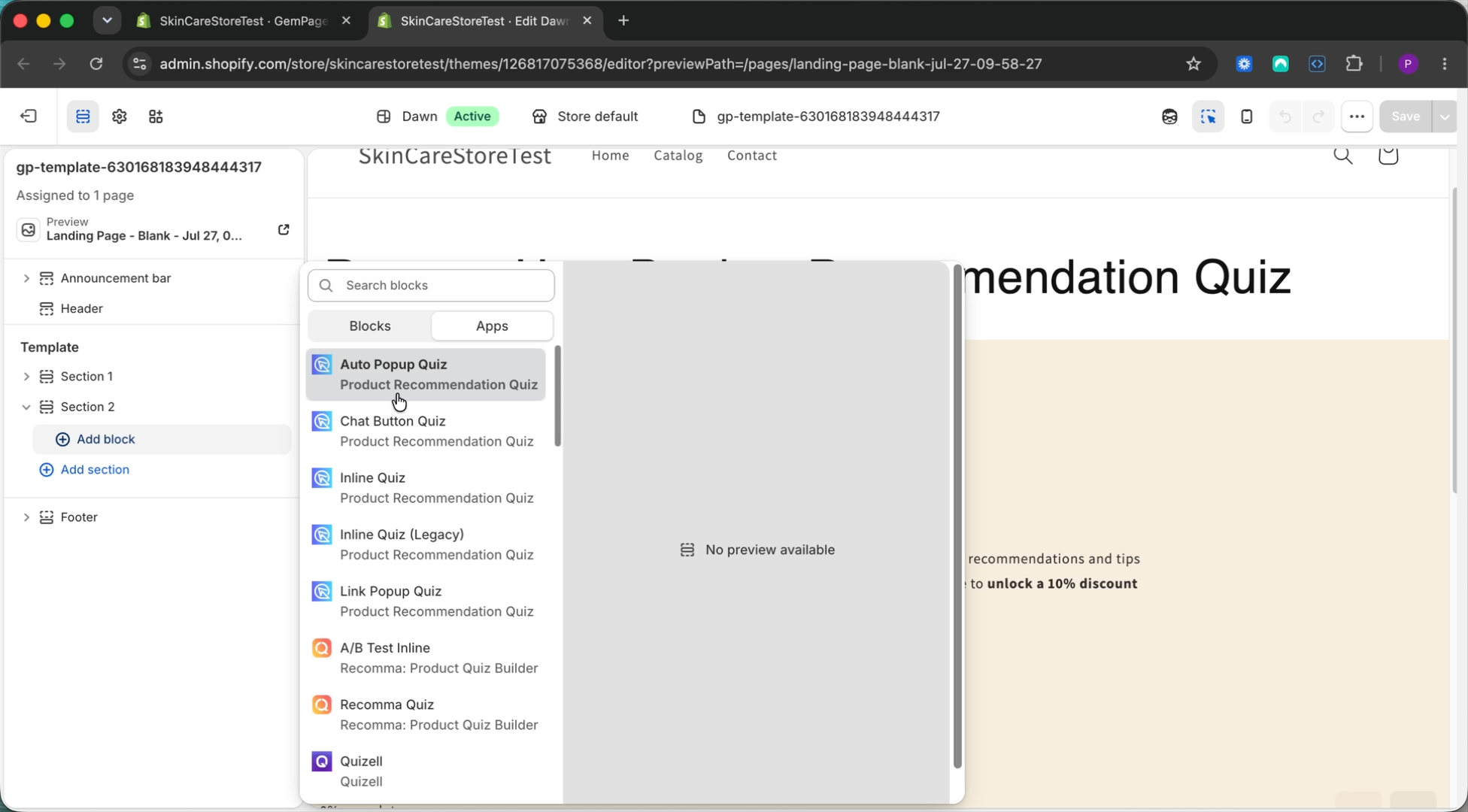Open the browser Extensions puzzle icon
1468x812 pixels.
(1354, 64)
